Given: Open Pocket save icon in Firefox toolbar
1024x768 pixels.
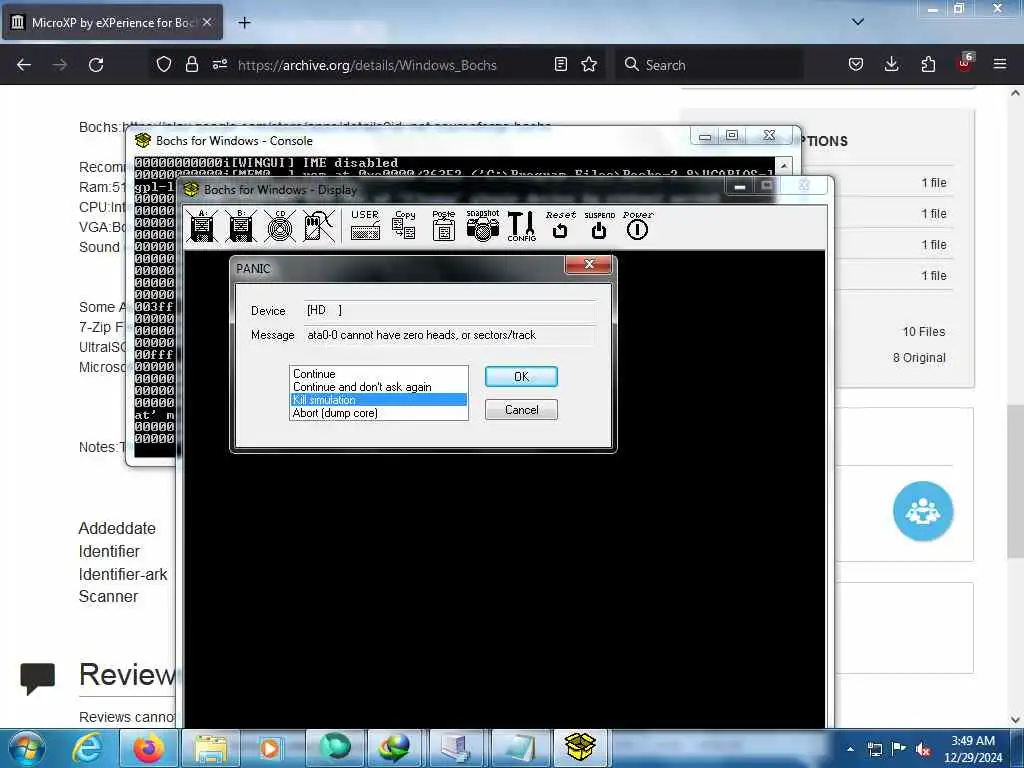Looking at the screenshot, I should tap(856, 64).
